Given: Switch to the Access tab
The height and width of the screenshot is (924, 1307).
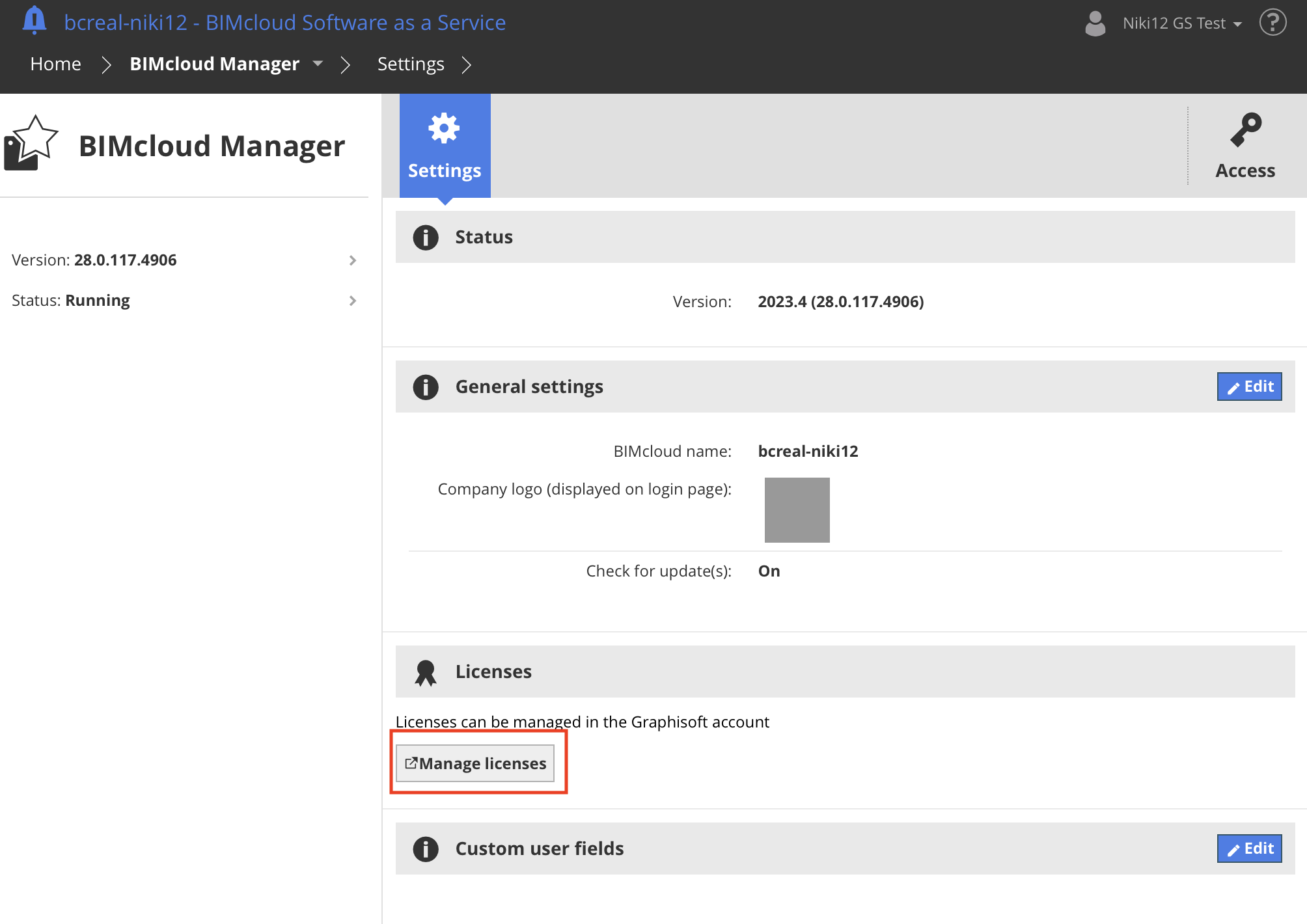Looking at the screenshot, I should [1245, 146].
